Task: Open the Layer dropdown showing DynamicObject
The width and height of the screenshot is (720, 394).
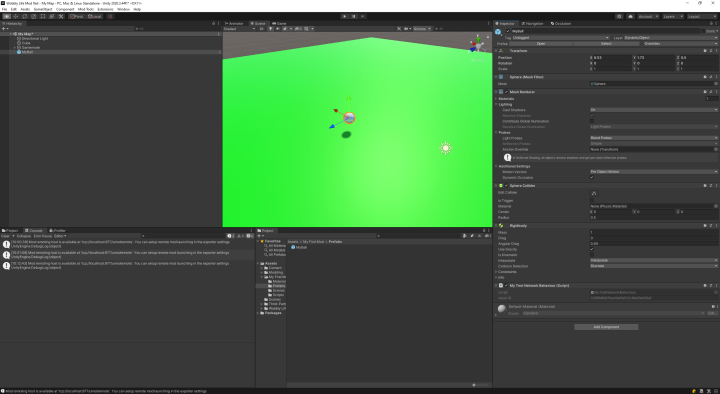Action: click(670, 38)
